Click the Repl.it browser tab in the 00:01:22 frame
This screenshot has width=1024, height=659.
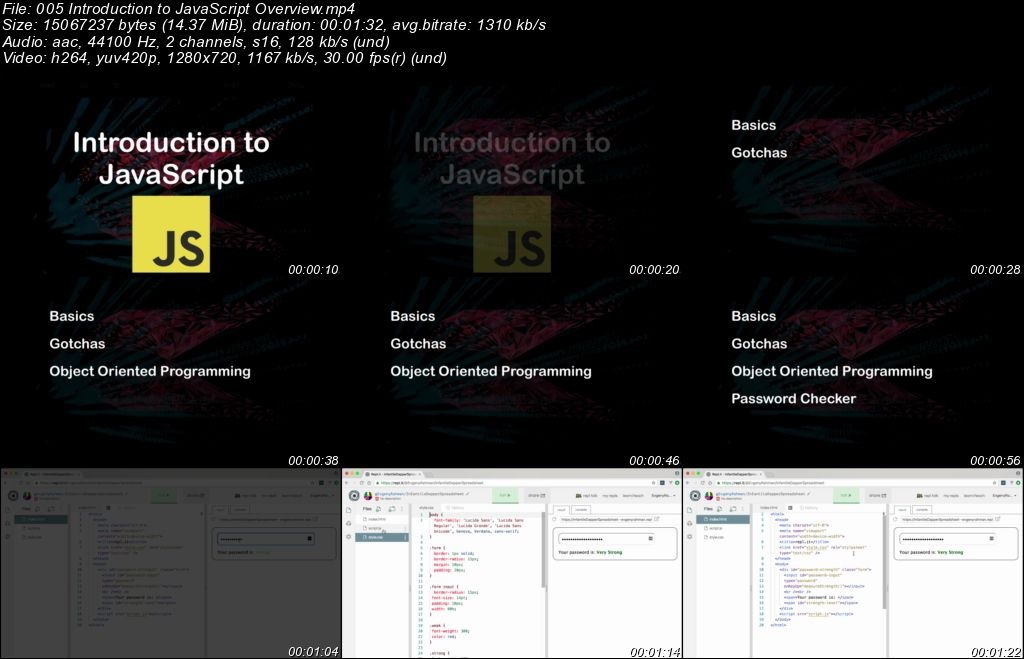click(x=734, y=474)
